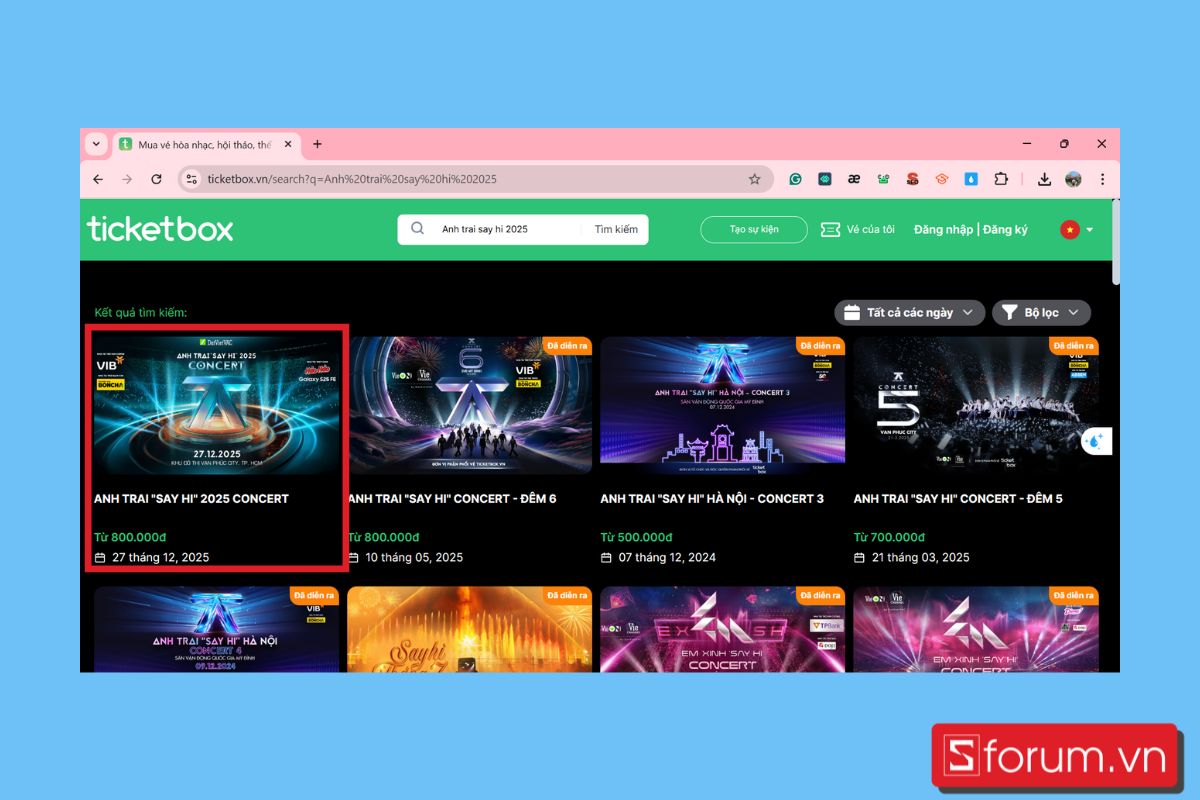1200x800 pixels.
Task: Click the date "10 tháng 05, 2025"
Action: (x=414, y=557)
